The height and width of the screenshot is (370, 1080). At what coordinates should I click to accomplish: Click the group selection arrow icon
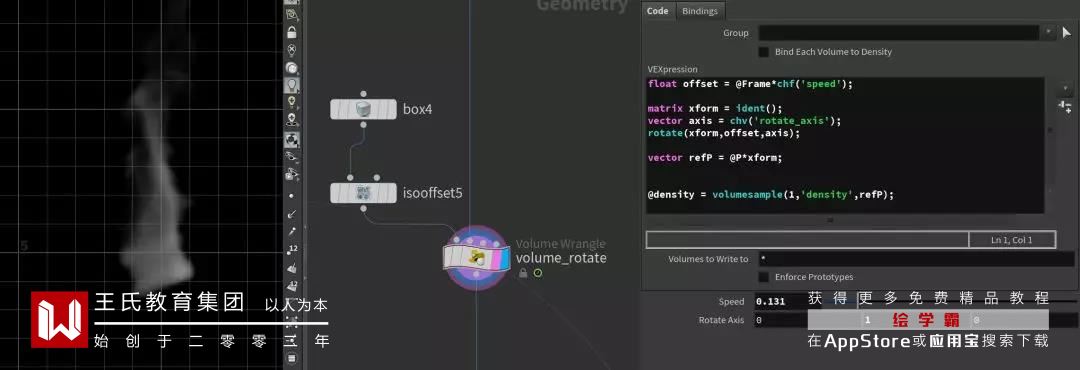1067,32
